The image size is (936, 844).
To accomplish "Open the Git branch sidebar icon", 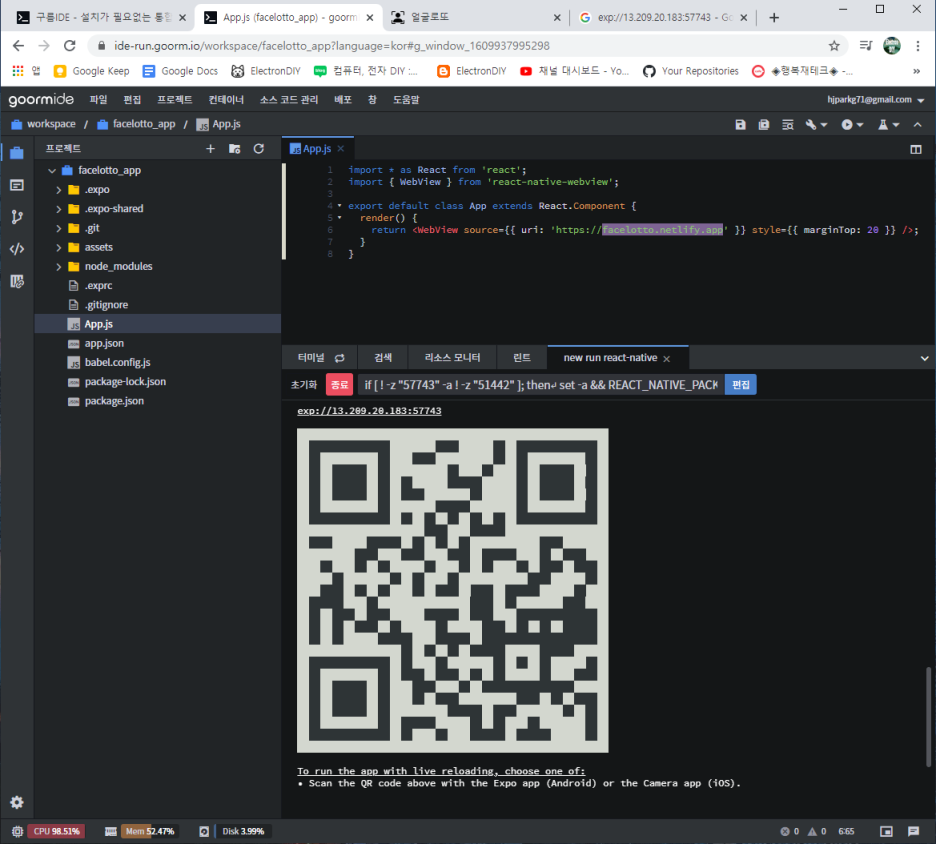I will [x=17, y=217].
